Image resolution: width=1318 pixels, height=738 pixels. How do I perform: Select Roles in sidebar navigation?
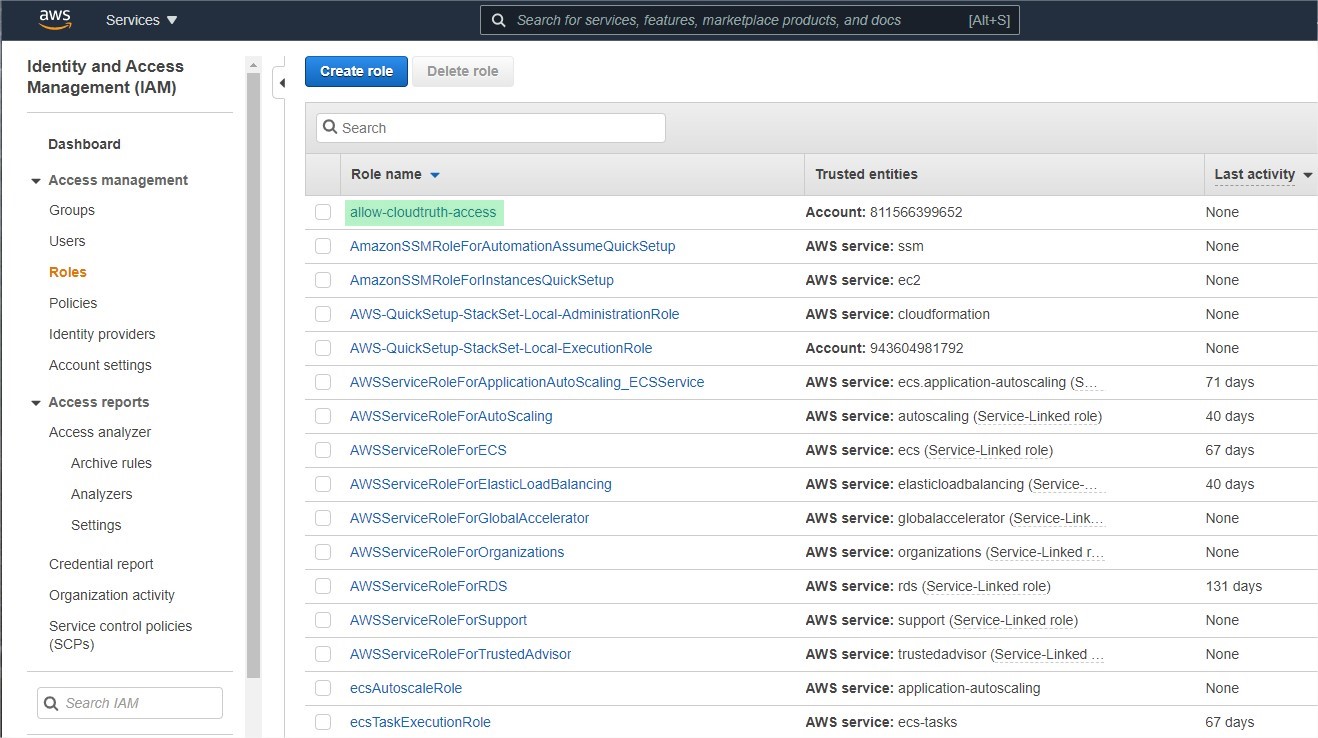tap(68, 272)
